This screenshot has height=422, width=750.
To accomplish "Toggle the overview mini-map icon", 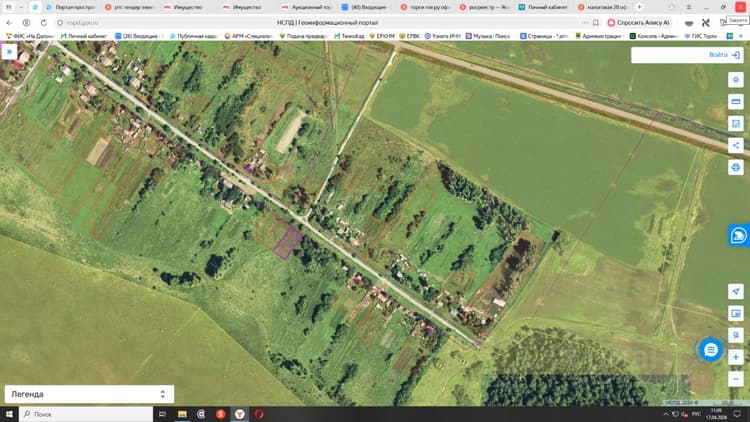I will [736, 313].
